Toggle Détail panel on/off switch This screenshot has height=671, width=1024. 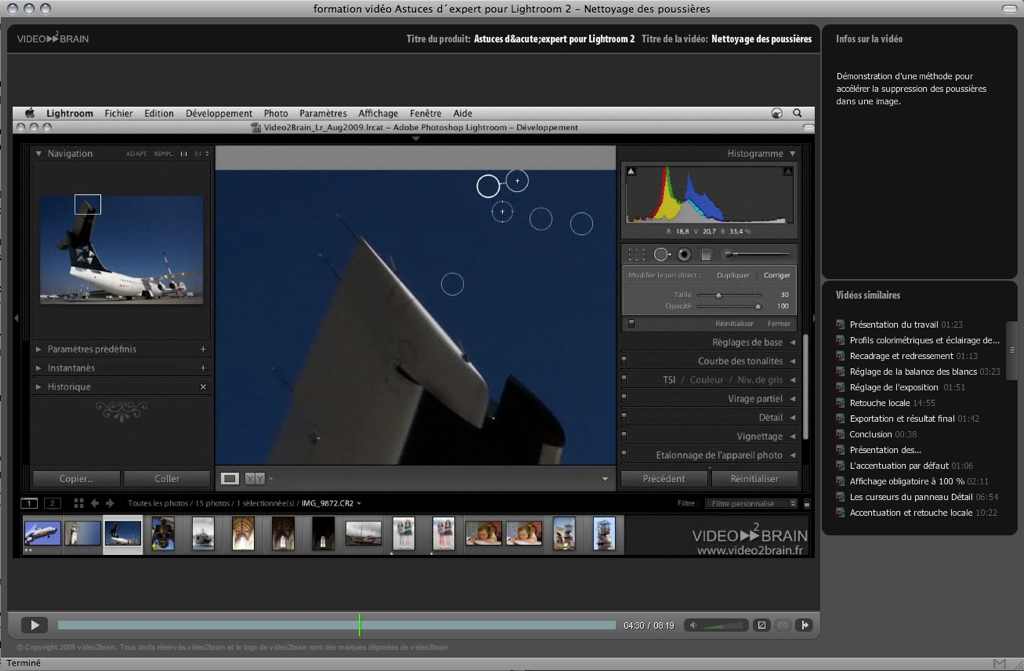pyautogui.click(x=624, y=416)
